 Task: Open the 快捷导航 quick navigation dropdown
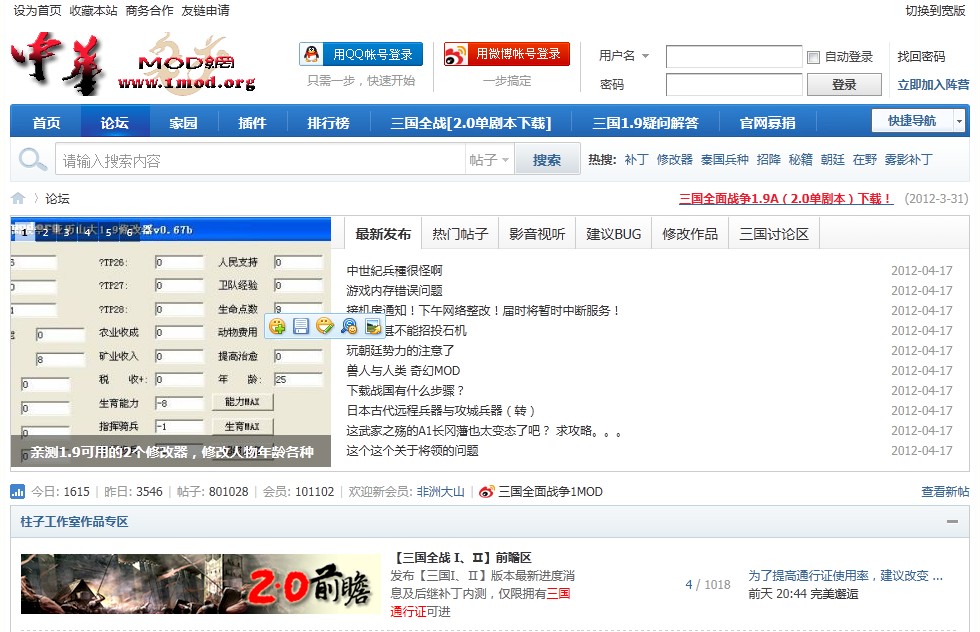click(x=918, y=121)
